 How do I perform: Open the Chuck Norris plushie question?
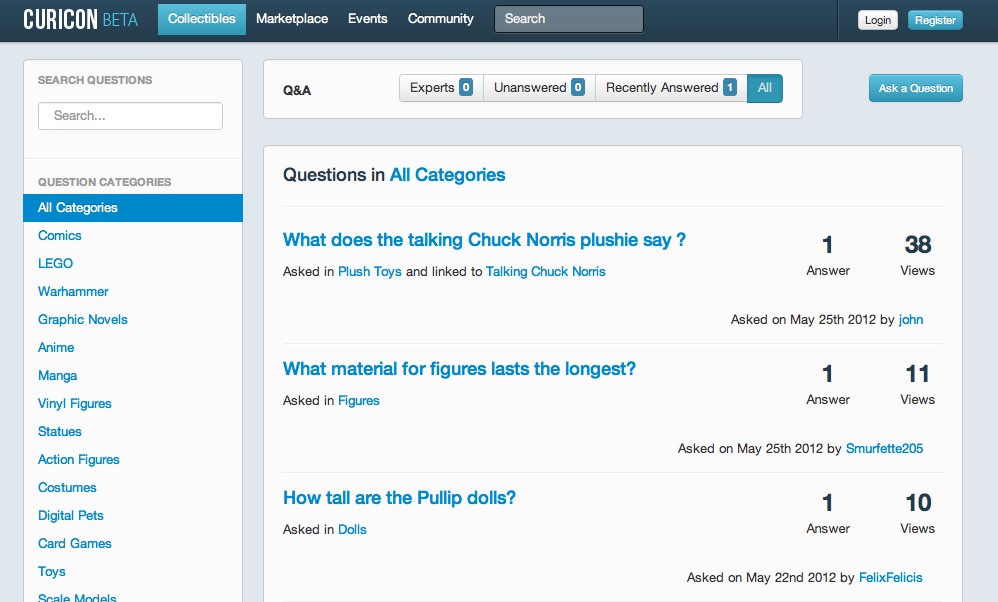[484, 240]
